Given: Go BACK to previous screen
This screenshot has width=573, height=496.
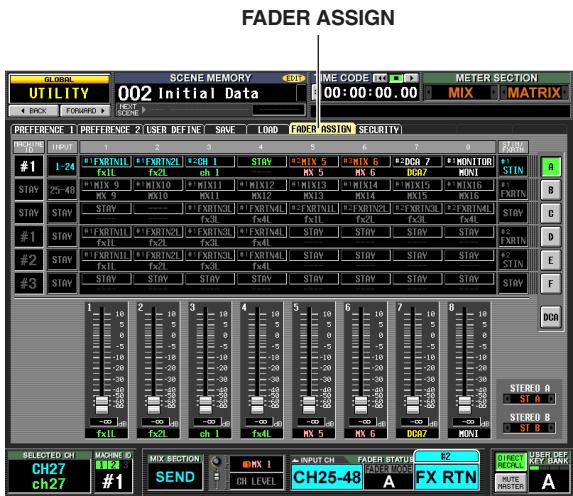Looking at the screenshot, I should pos(34,110).
